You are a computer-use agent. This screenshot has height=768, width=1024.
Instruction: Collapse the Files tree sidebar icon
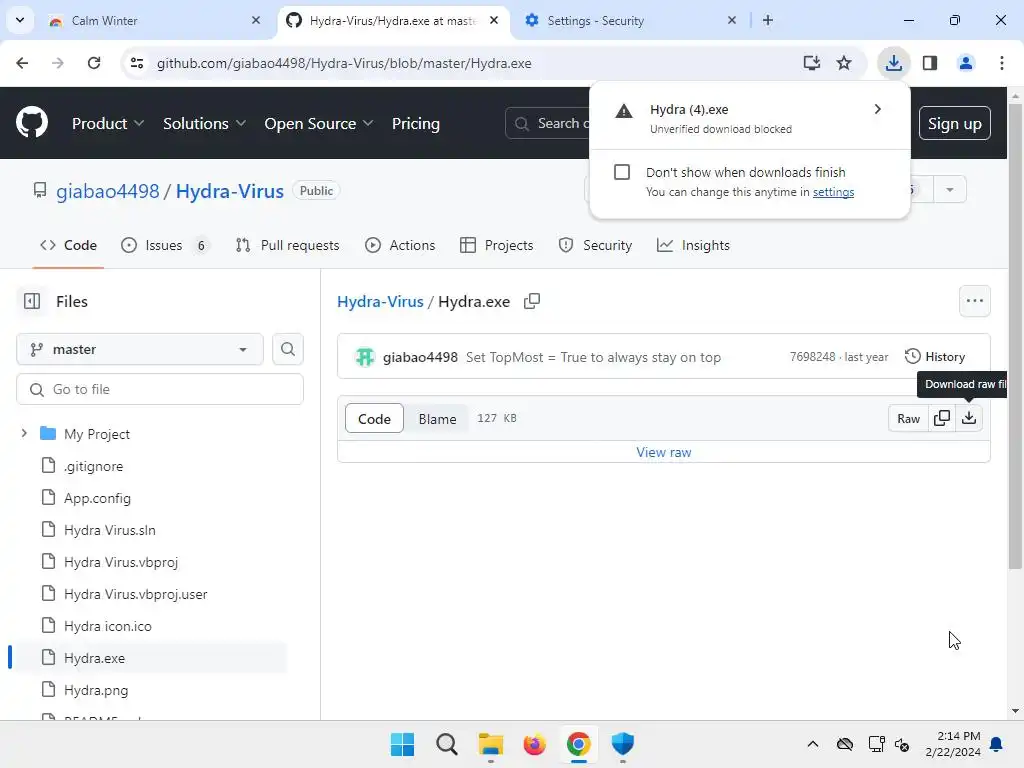(x=32, y=301)
